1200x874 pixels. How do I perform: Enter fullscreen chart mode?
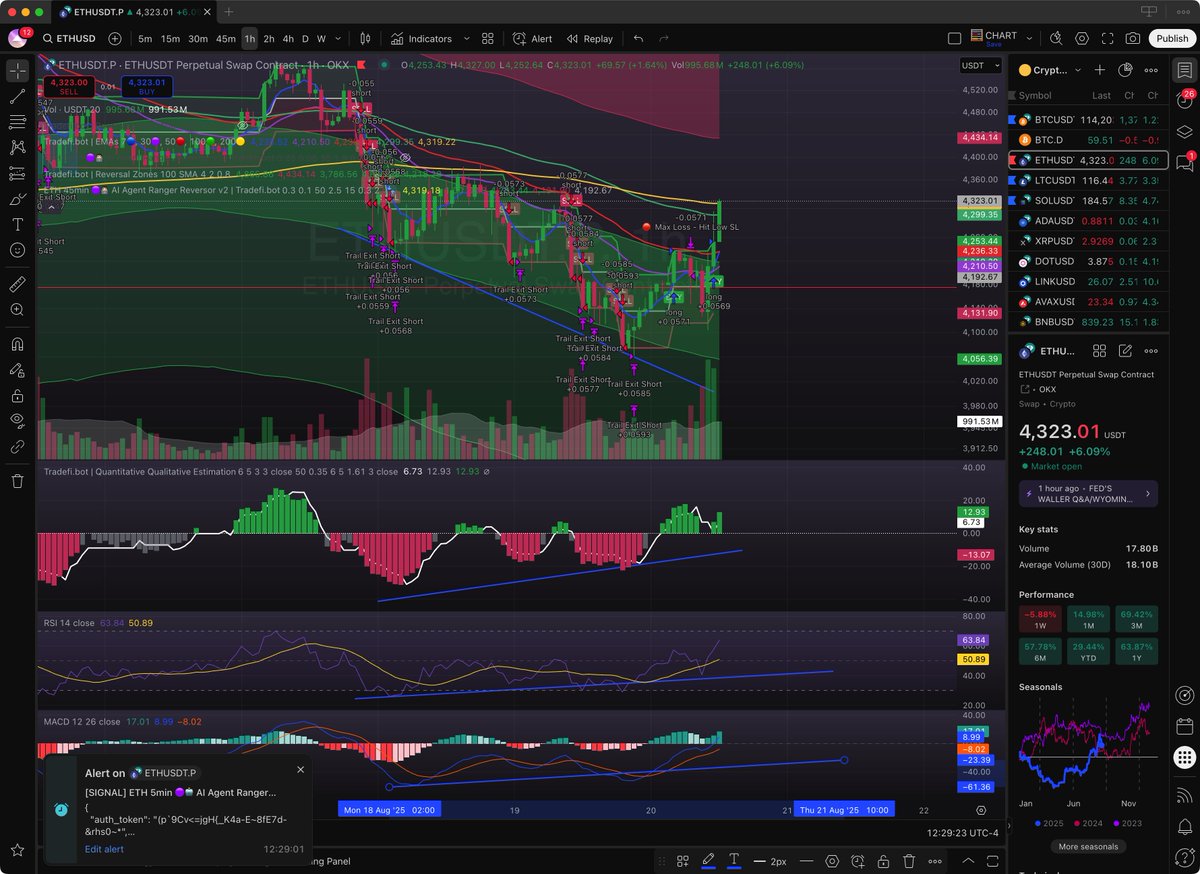[x=1107, y=39]
